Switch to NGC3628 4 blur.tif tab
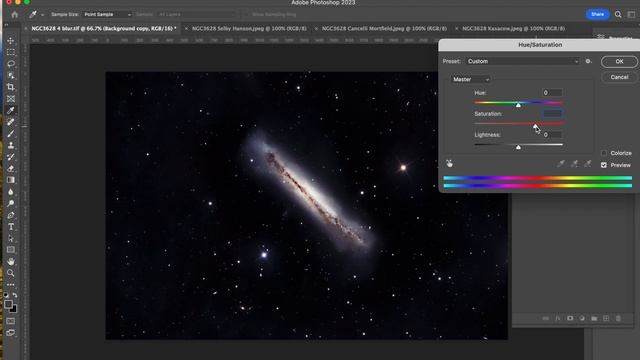 point(104,29)
